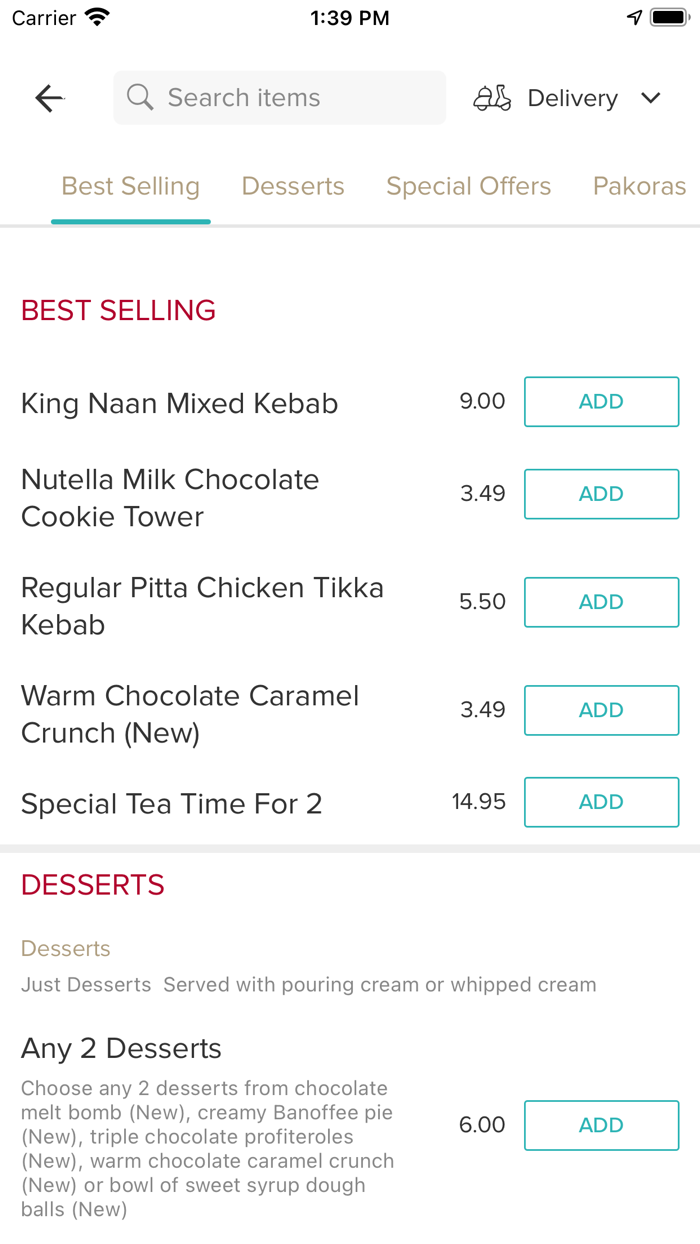700x1244 pixels.
Task: Tap the location arrow in status bar
Action: tap(634, 18)
